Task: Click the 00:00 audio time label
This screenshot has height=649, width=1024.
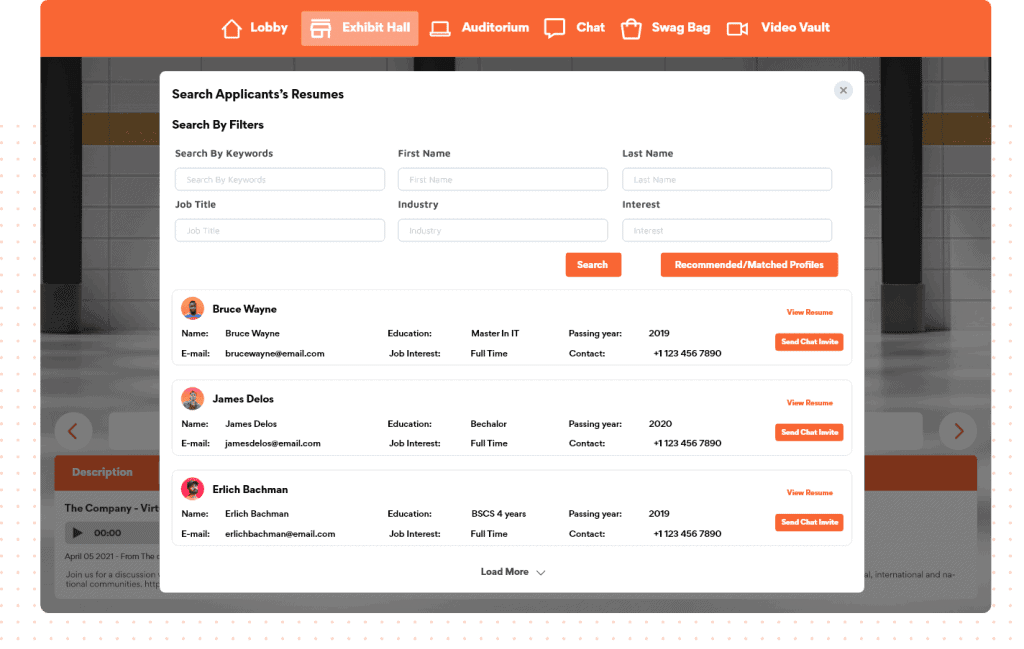Action: (108, 533)
